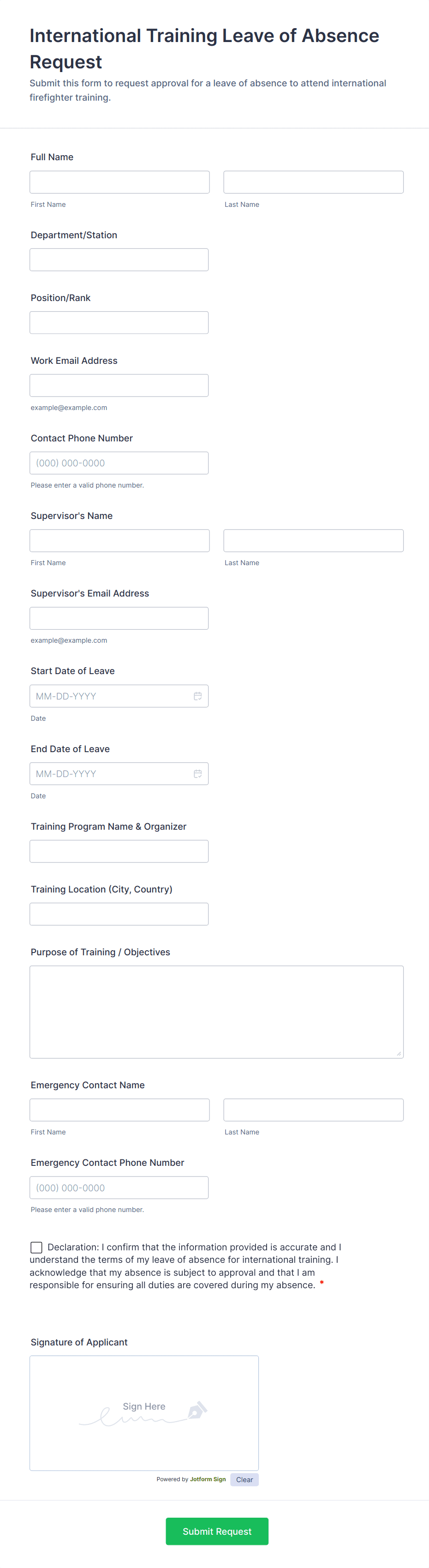Click Training Program Name & Organizer field
Image resolution: width=429 pixels, height=1568 pixels.
point(119,851)
